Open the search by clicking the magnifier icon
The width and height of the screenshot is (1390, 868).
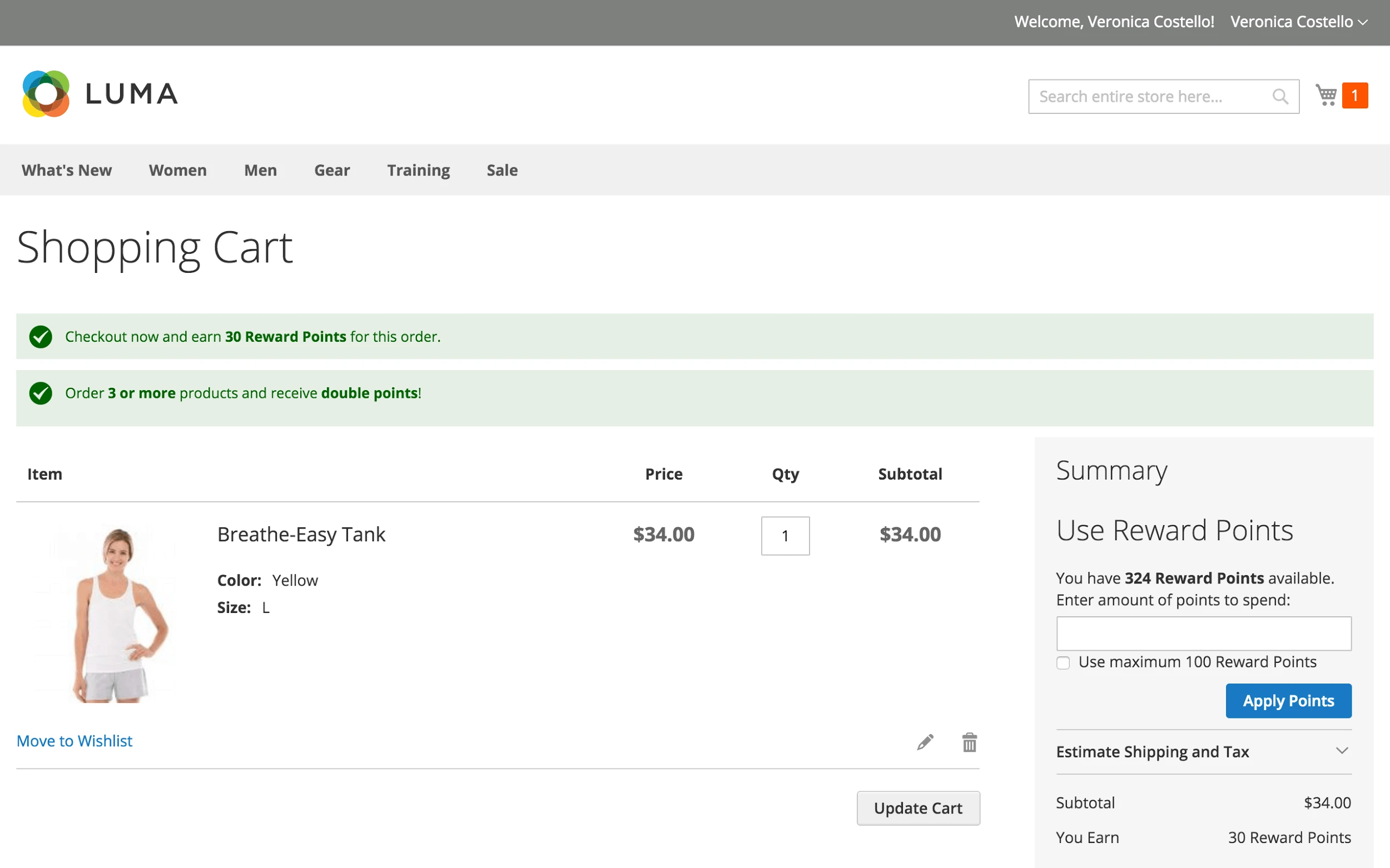coord(1281,96)
